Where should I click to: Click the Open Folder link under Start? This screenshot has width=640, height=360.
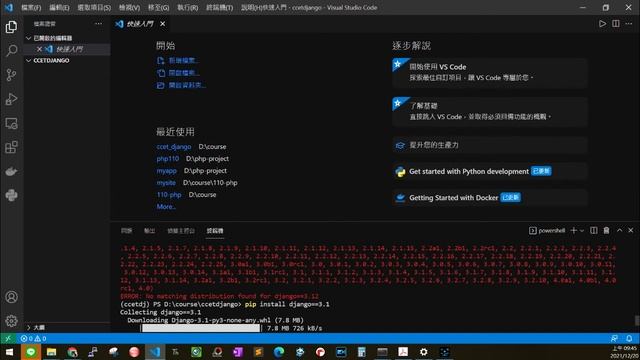pos(187,85)
